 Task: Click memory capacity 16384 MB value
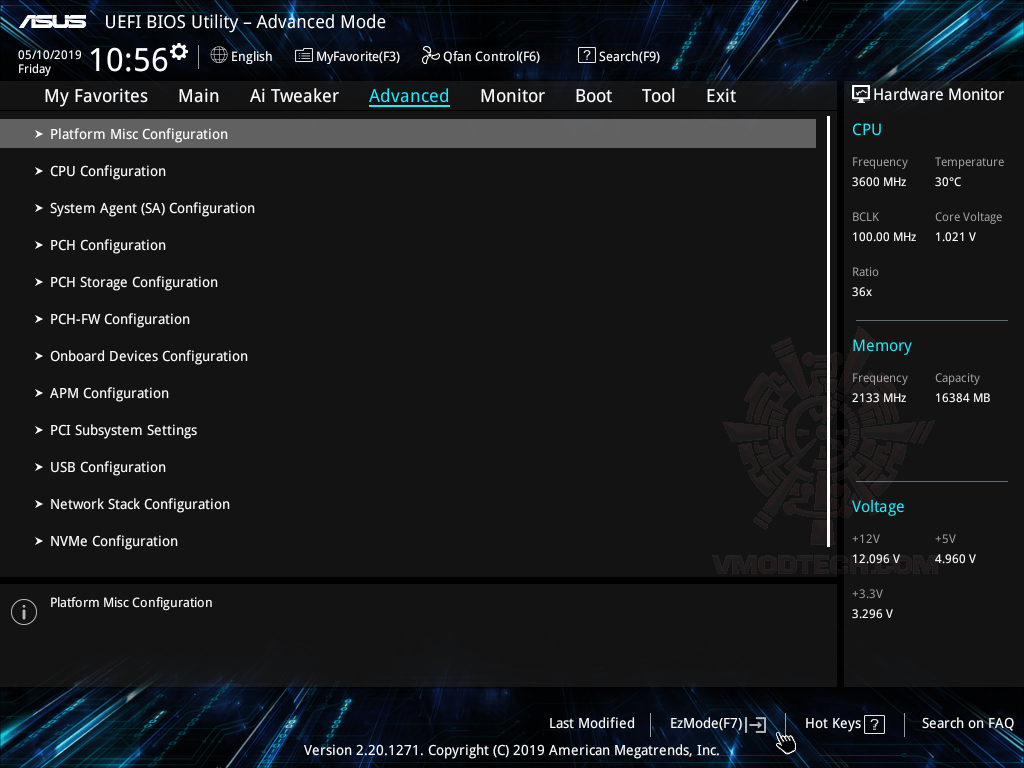point(962,398)
